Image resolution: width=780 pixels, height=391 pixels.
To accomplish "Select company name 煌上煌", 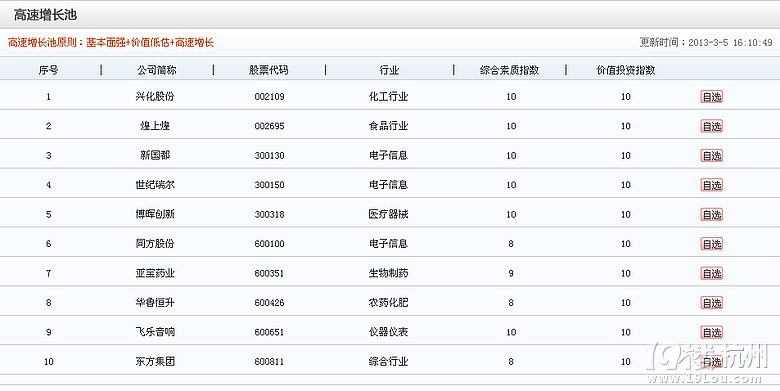I will point(155,126).
